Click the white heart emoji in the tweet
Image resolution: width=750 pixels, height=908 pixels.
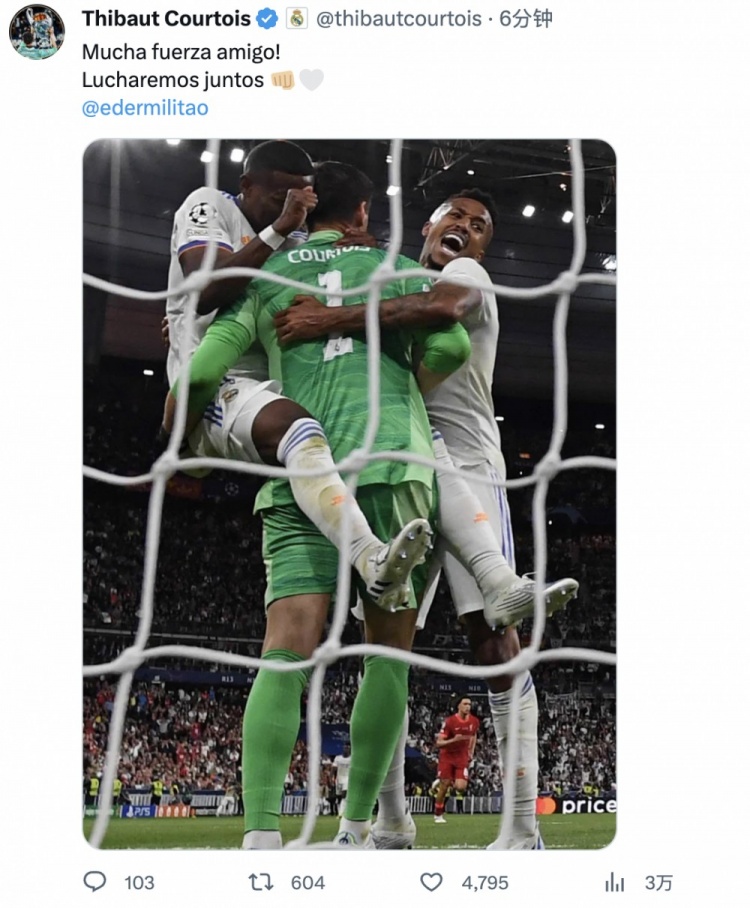tap(311, 80)
